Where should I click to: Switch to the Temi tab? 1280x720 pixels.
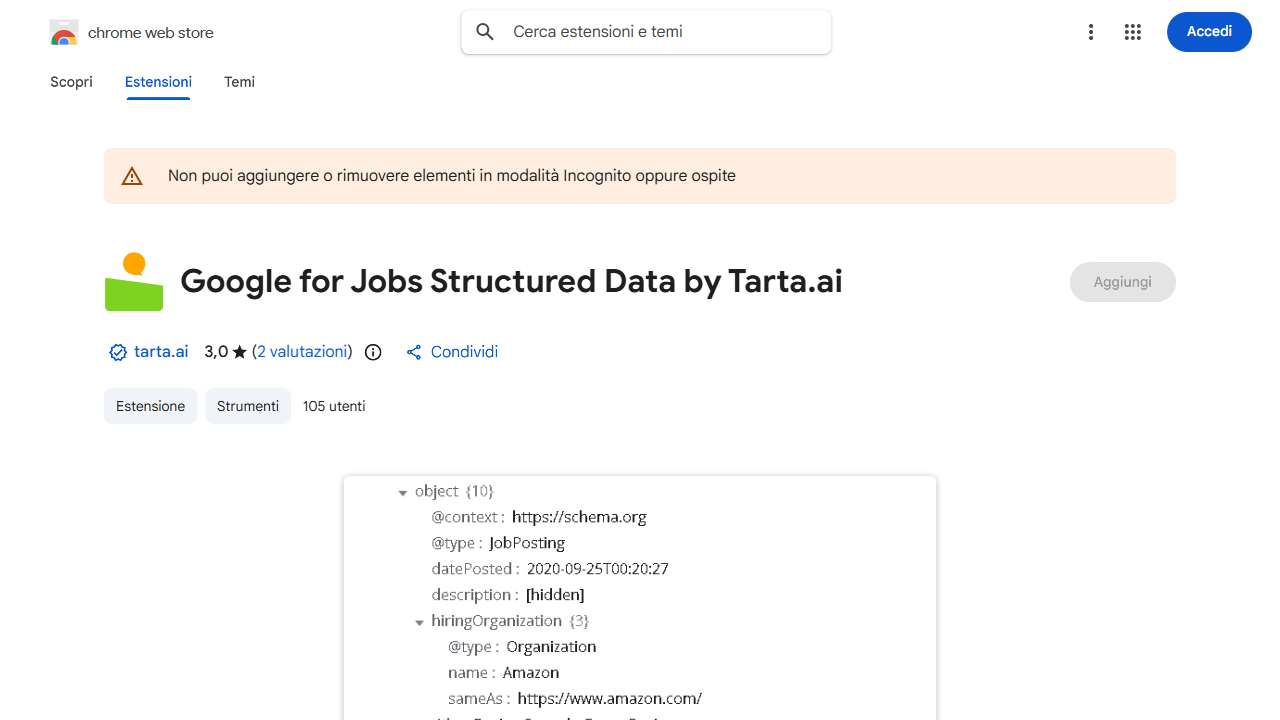(x=239, y=82)
